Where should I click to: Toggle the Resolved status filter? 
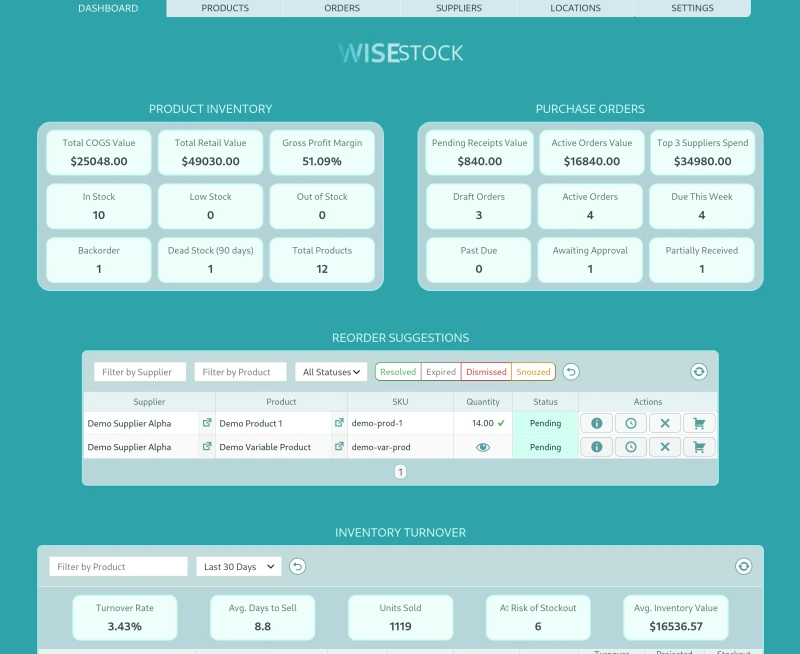[398, 372]
